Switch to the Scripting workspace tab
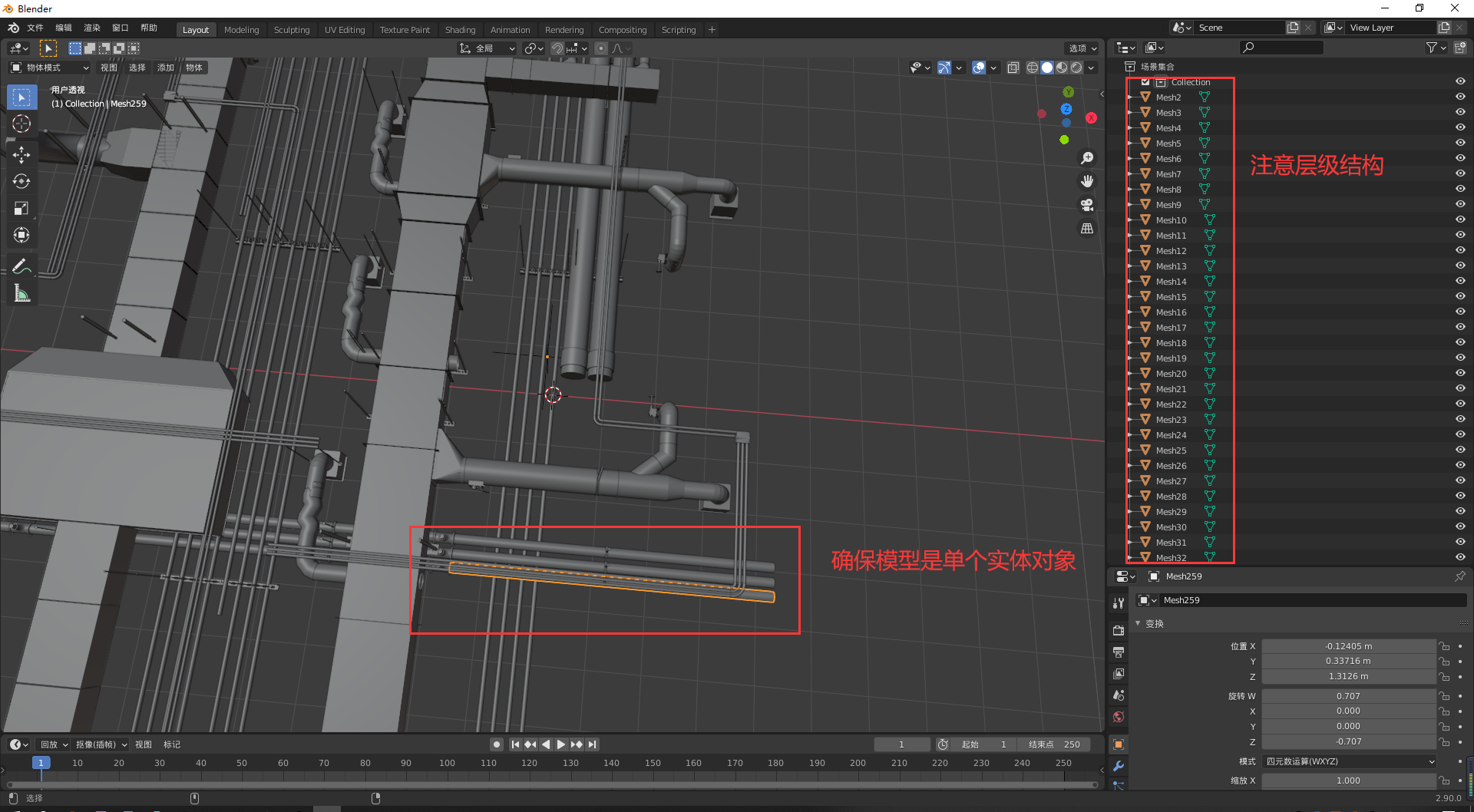This screenshot has height=812, width=1474. click(679, 30)
